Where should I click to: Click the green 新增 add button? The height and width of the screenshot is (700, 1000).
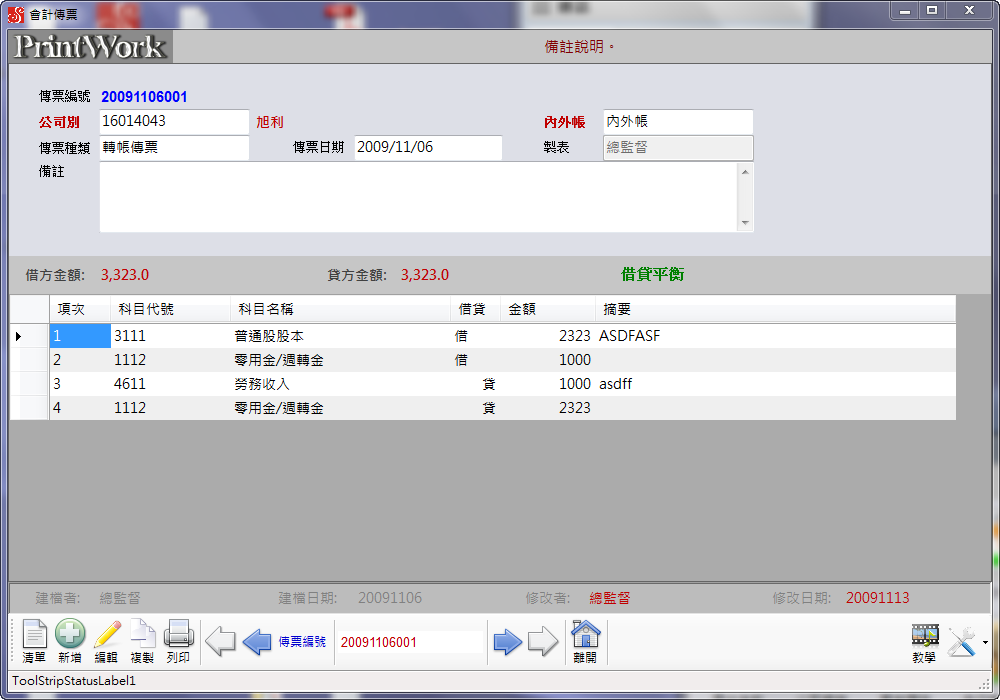click(70, 640)
